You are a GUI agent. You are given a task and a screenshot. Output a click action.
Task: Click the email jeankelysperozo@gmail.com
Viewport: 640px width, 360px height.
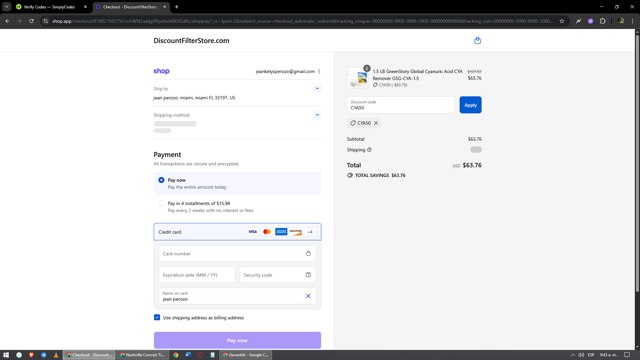click(285, 71)
